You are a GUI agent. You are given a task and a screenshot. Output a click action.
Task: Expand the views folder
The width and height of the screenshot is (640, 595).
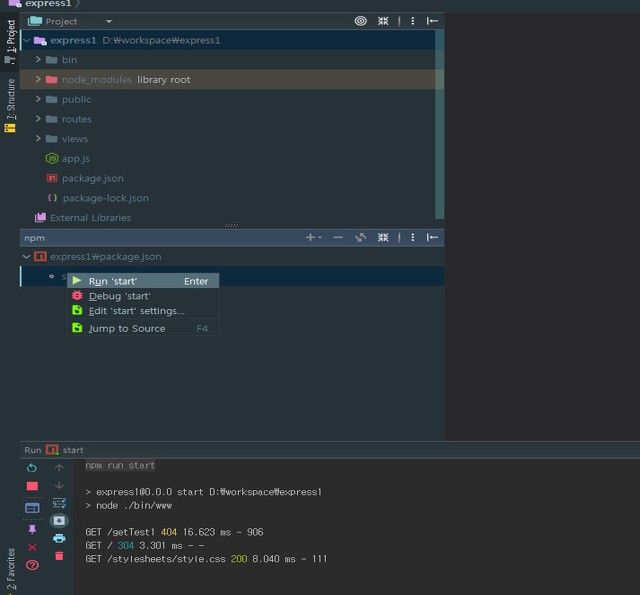(x=38, y=139)
